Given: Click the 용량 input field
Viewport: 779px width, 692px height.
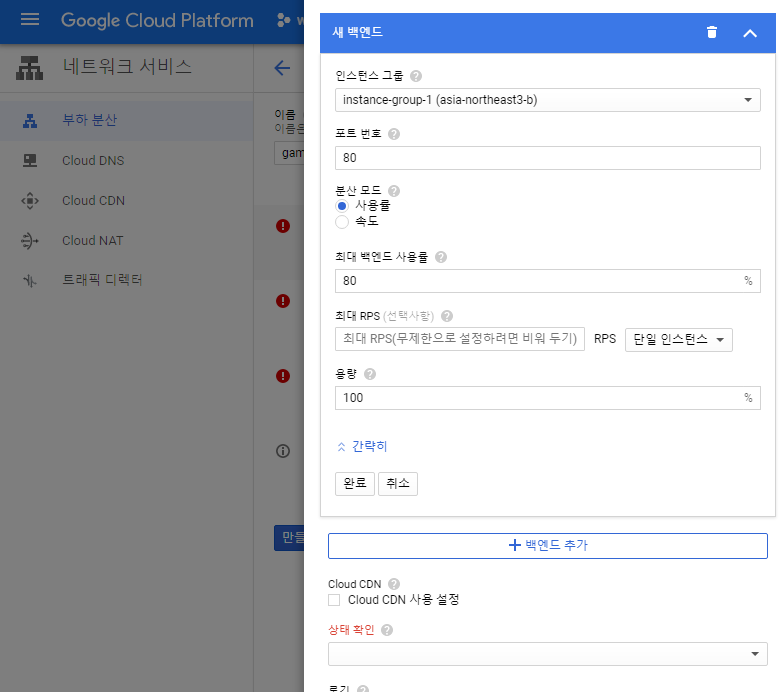Looking at the screenshot, I should click(x=547, y=398).
